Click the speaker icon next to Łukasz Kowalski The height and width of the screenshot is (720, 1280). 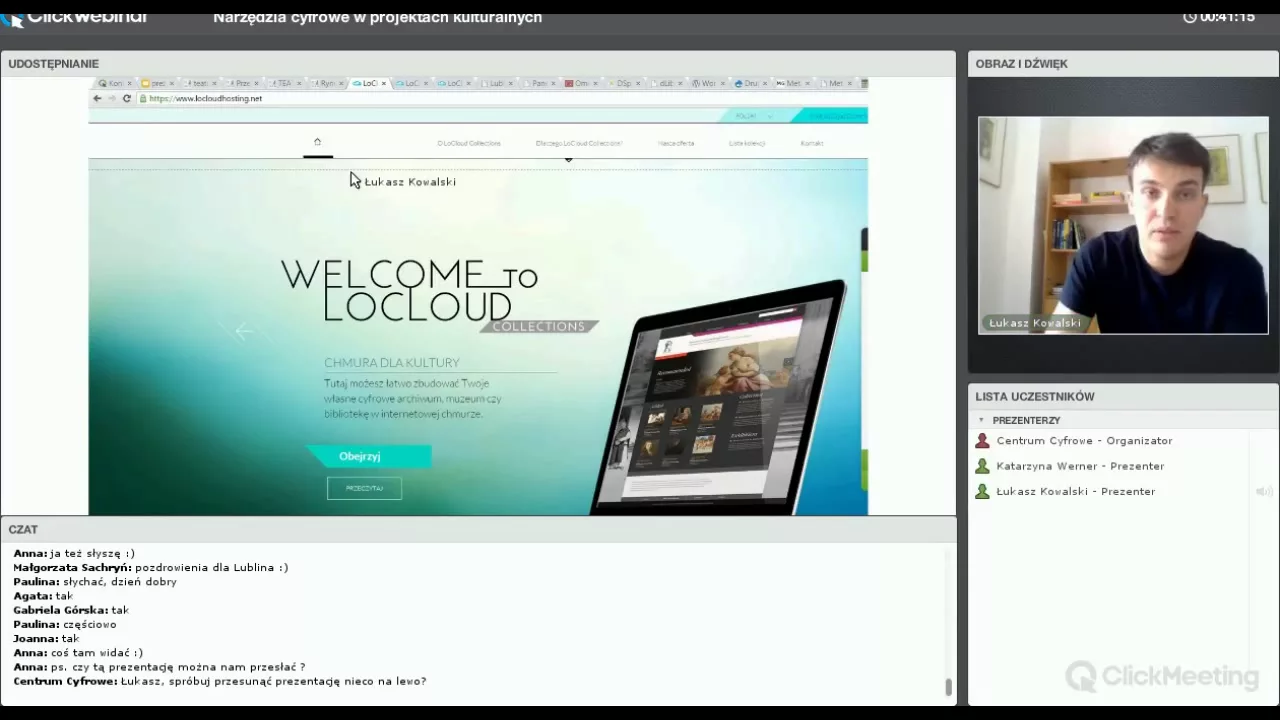[1264, 491]
